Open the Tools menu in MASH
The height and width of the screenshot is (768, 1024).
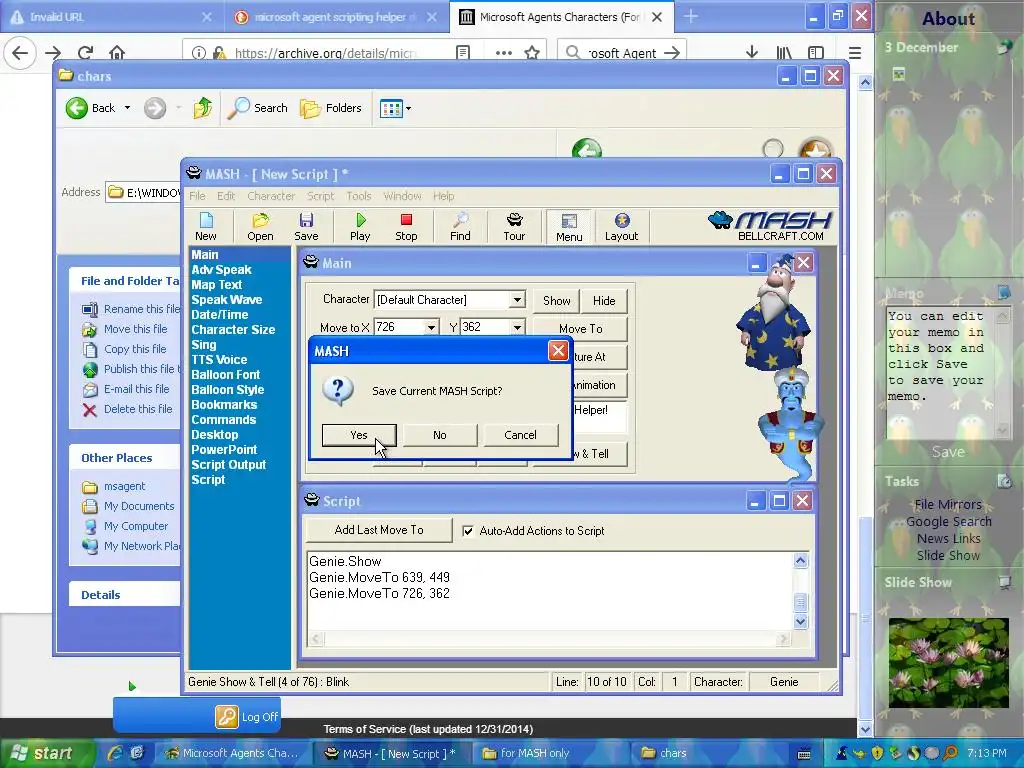point(359,196)
